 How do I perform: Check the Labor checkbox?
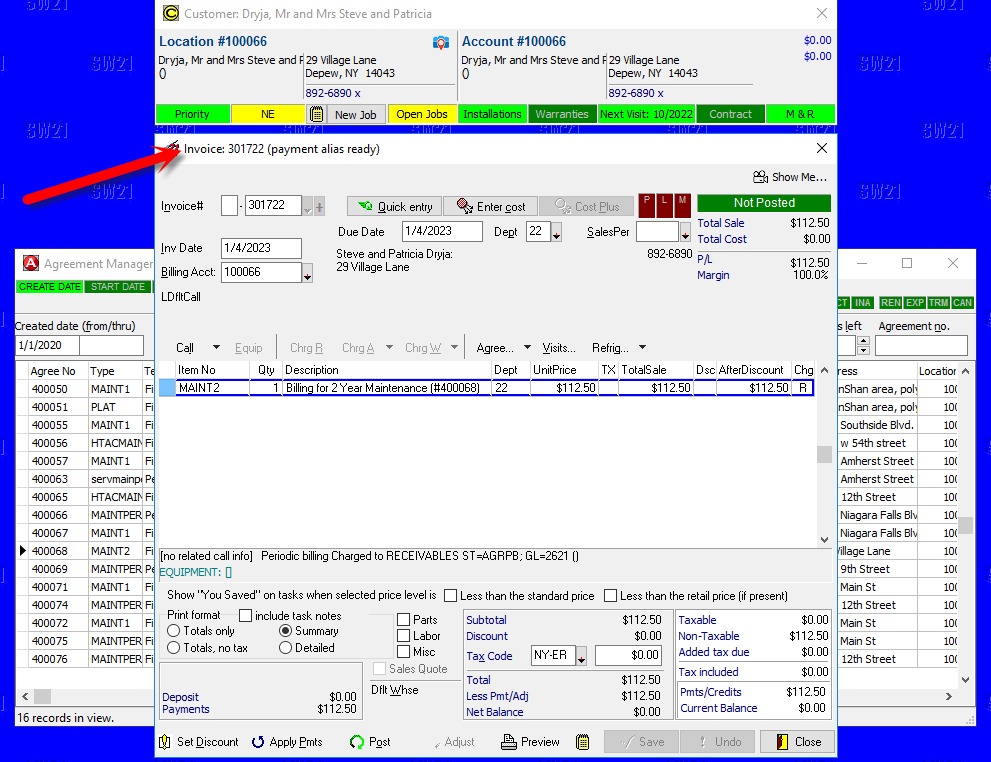click(404, 636)
